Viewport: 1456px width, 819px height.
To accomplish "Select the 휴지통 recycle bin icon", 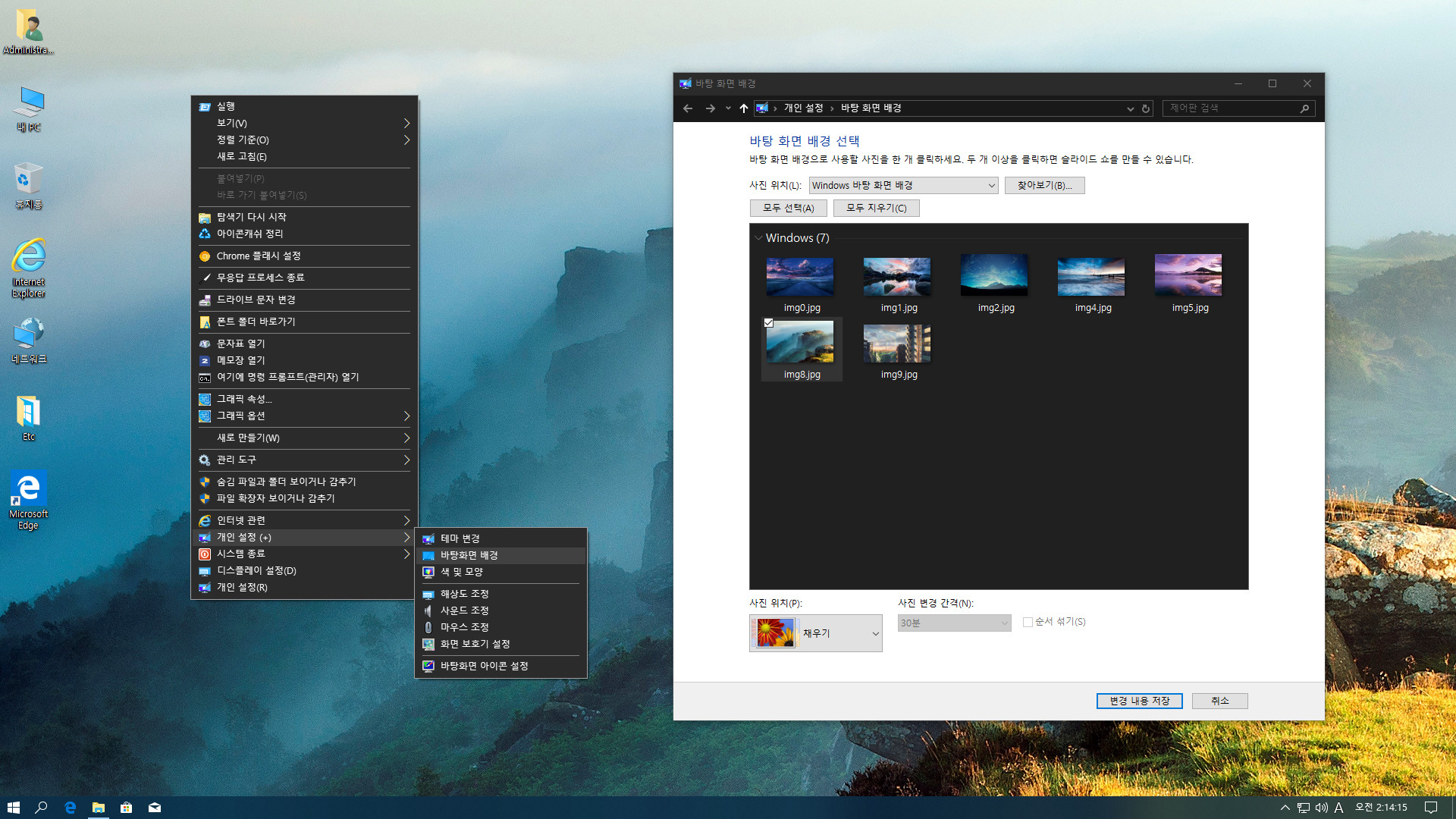I will [x=29, y=186].
